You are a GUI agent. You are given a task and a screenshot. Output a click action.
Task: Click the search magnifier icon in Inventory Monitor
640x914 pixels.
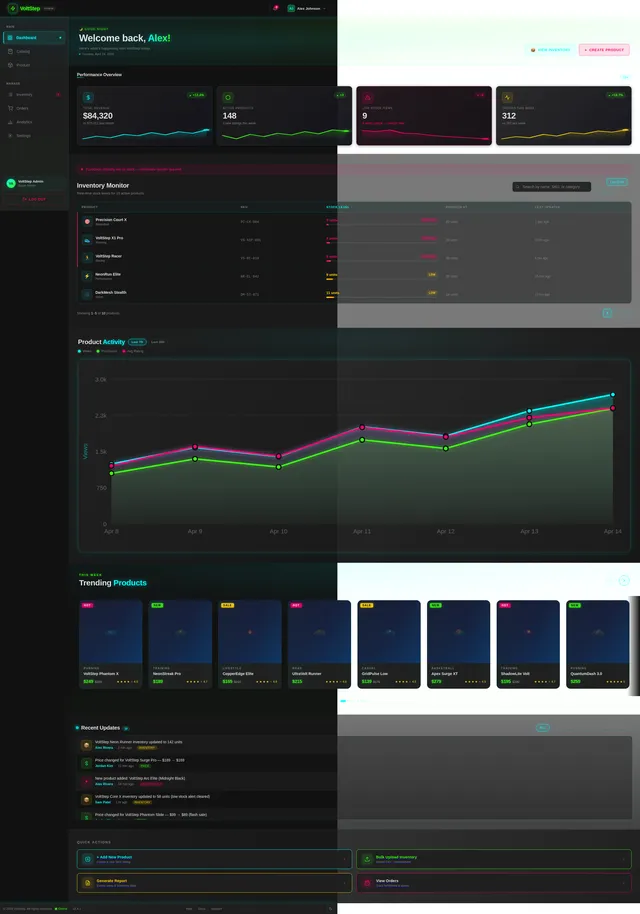tap(517, 187)
